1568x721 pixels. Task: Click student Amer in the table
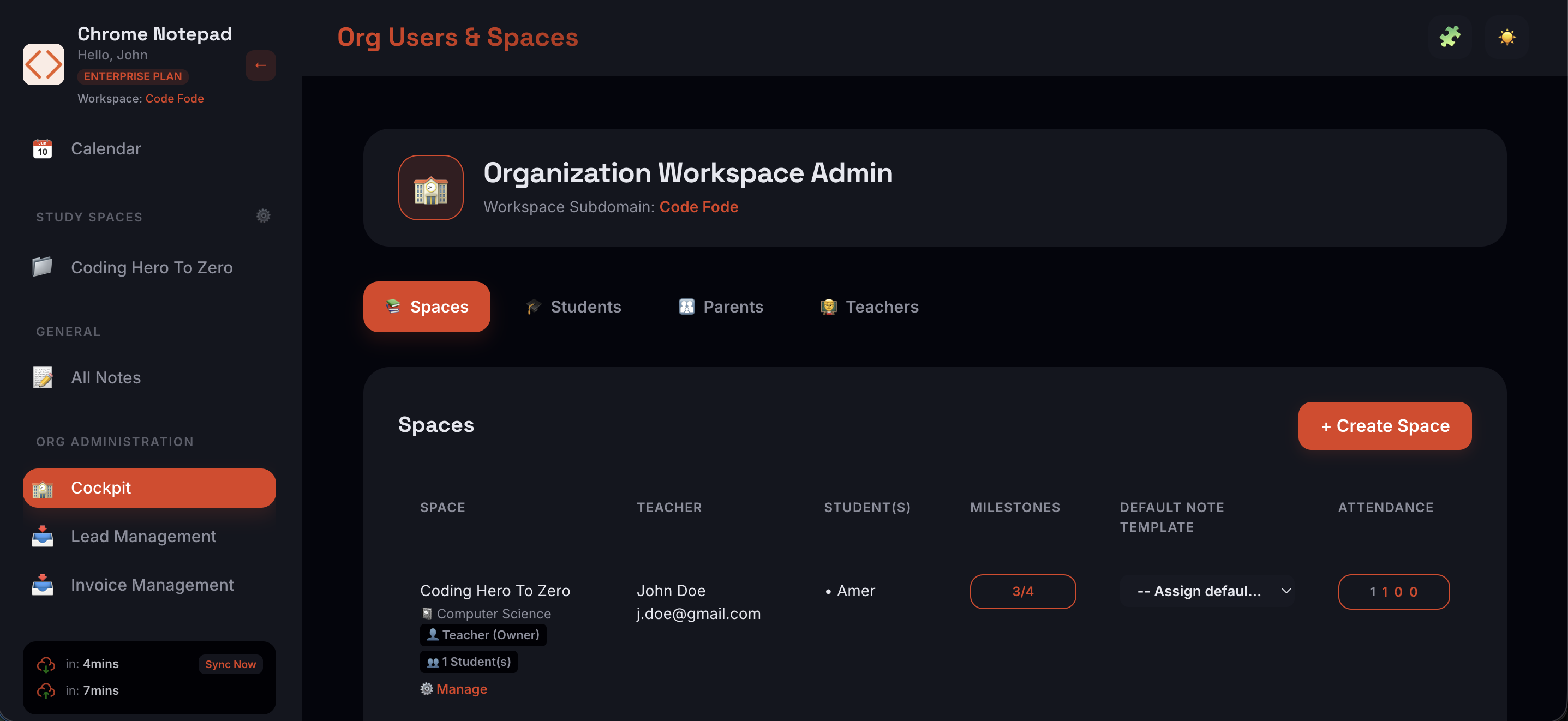(856, 590)
